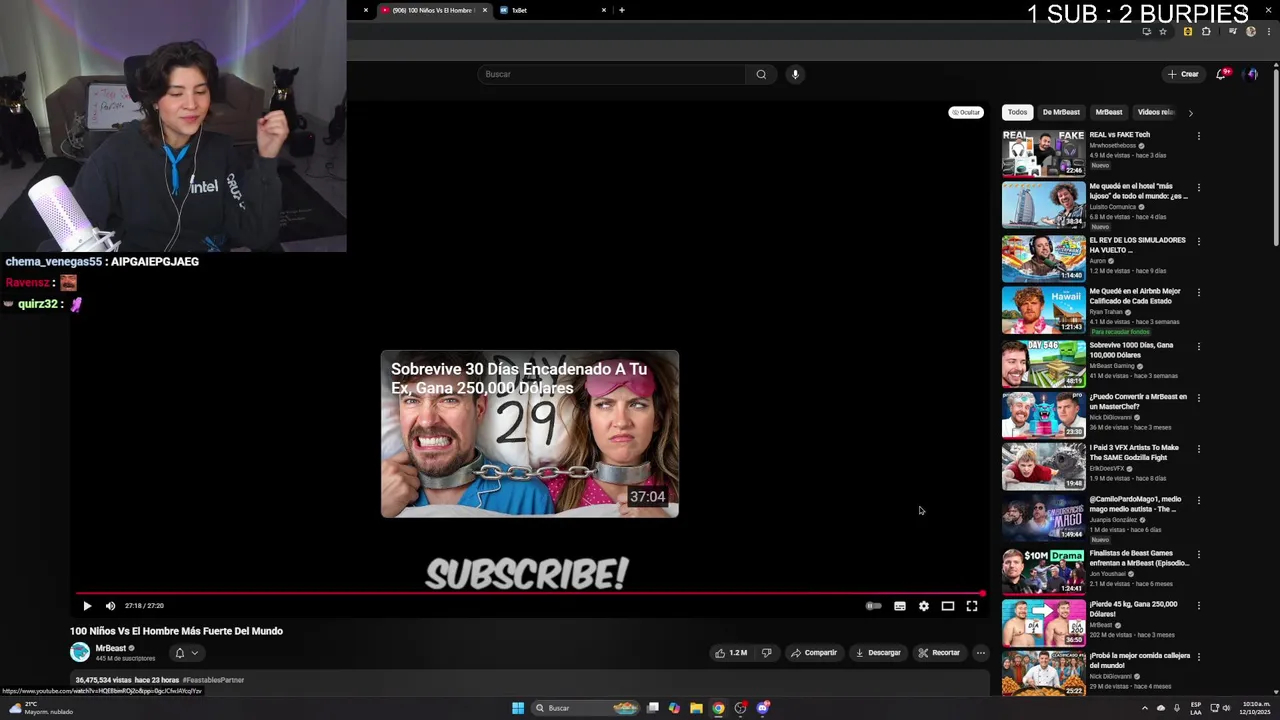Toggle the autoplay switch in player controls
The image size is (1280, 720).
(x=873, y=606)
